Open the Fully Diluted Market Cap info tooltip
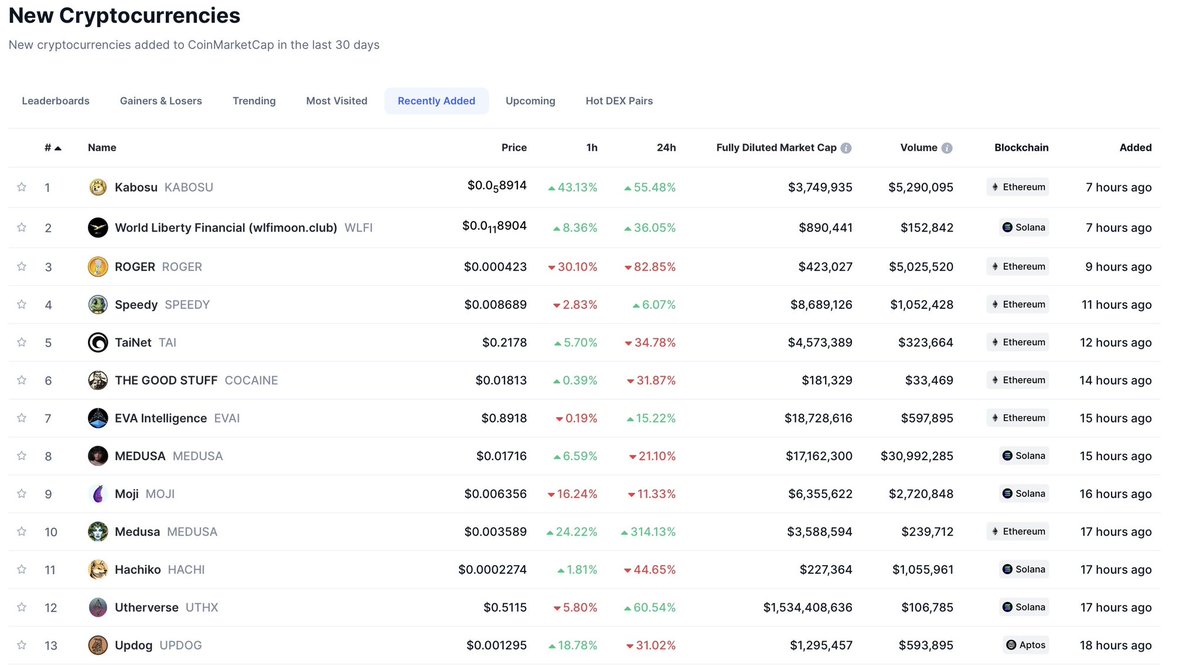The height and width of the screenshot is (667, 1200). (x=846, y=147)
